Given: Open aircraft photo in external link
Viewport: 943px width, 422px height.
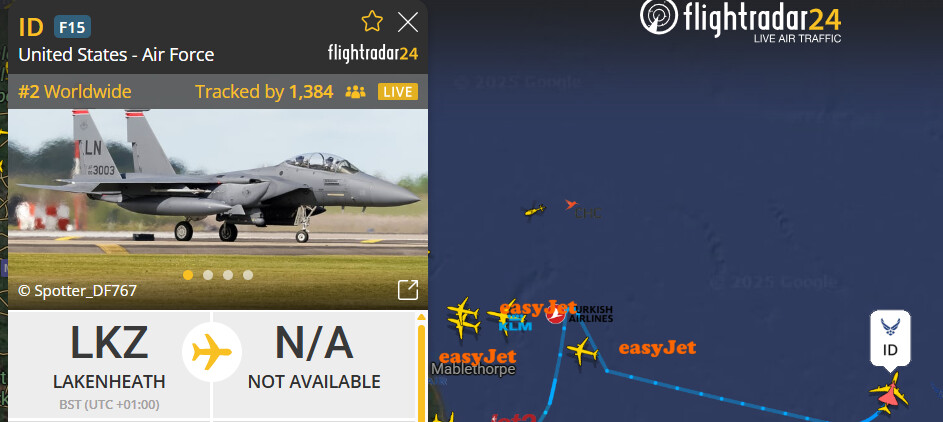Looking at the screenshot, I should point(408,290).
